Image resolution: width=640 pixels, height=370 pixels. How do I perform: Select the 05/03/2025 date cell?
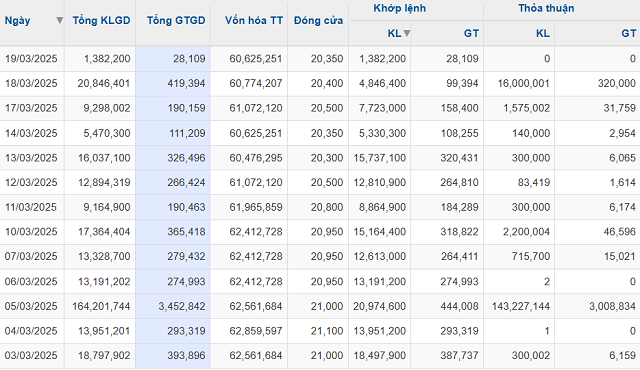click(31, 306)
